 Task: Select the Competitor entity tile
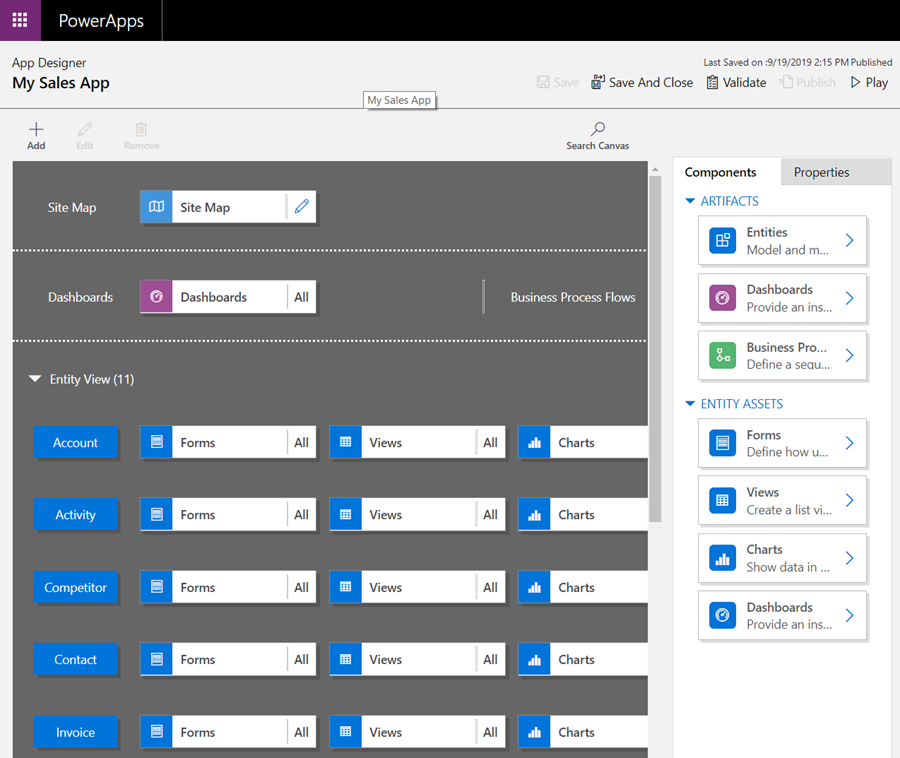pos(75,587)
